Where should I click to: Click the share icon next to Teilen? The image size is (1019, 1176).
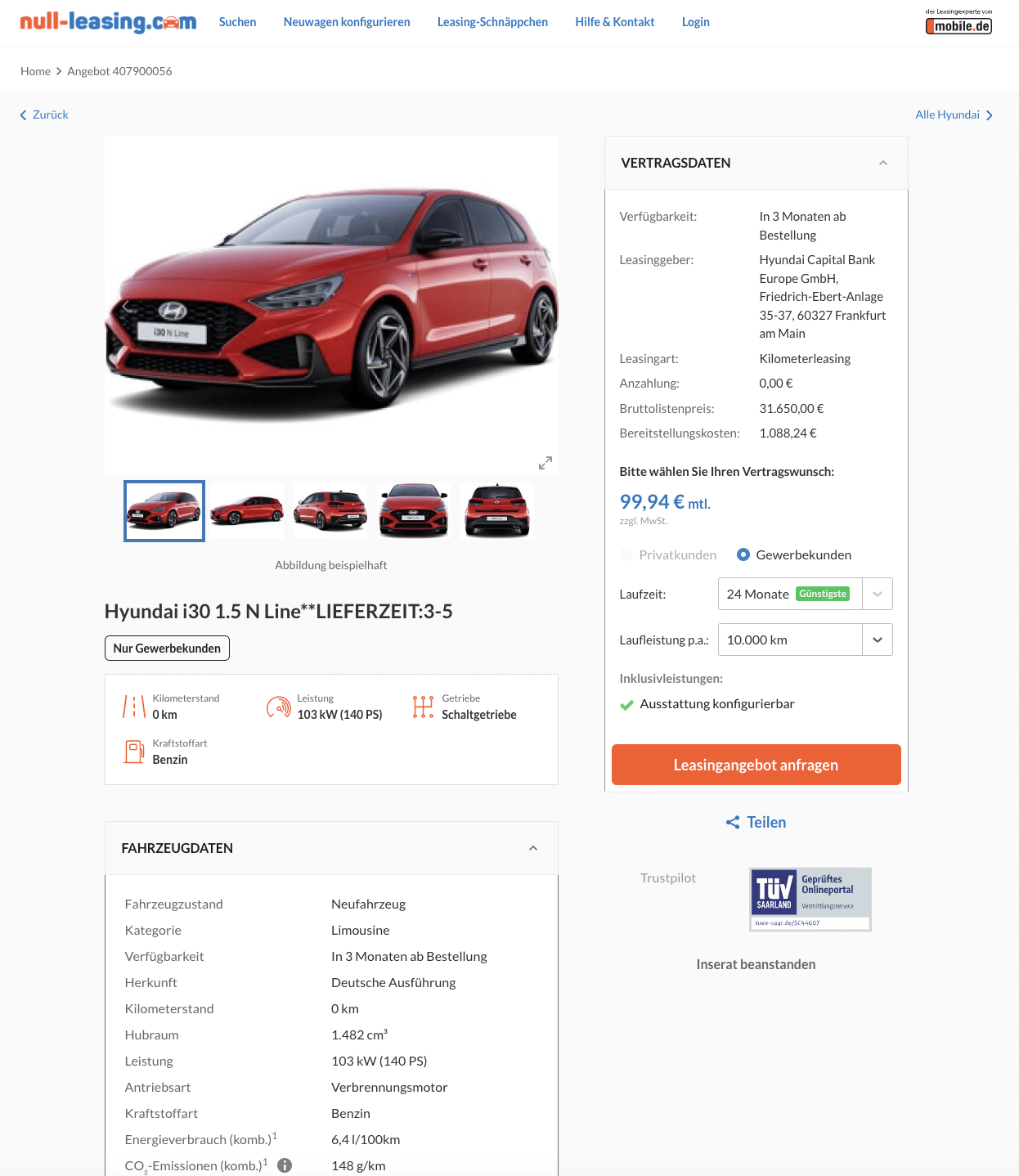tap(733, 823)
